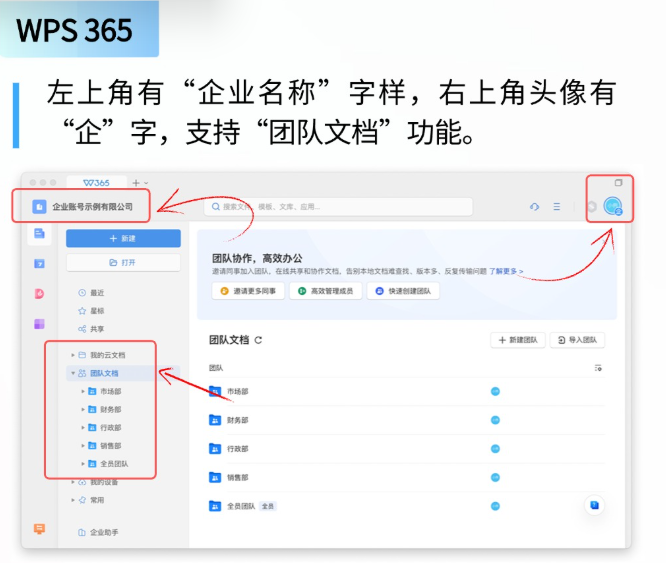The width and height of the screenshot is (666, 563).
Task: Open the hamburger menu icon in top bar
Action: coord(556,207)
